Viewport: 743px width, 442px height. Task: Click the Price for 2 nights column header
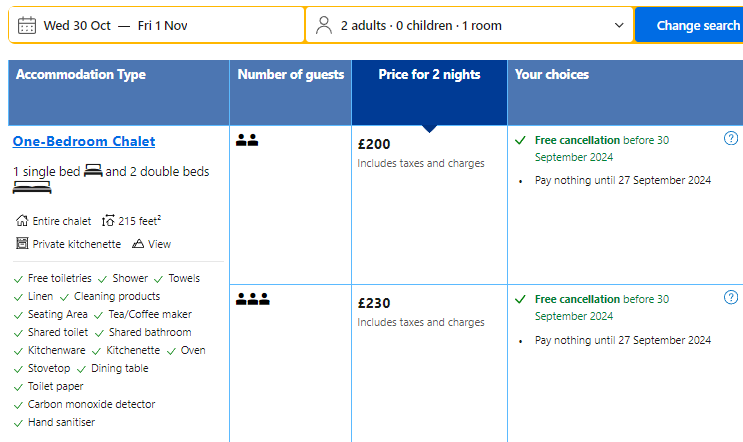point(429,75)
